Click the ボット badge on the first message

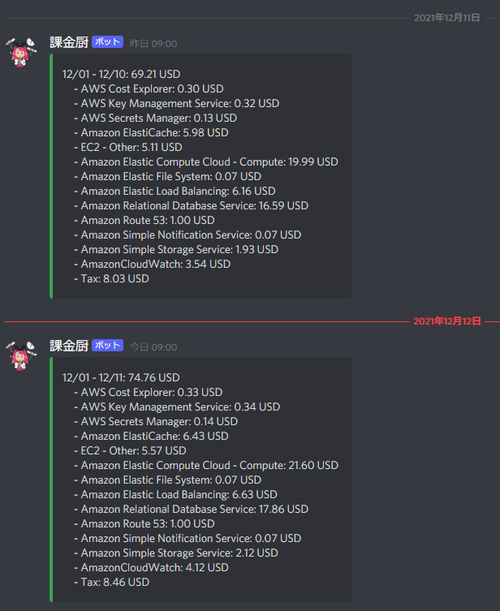[108, 42]
